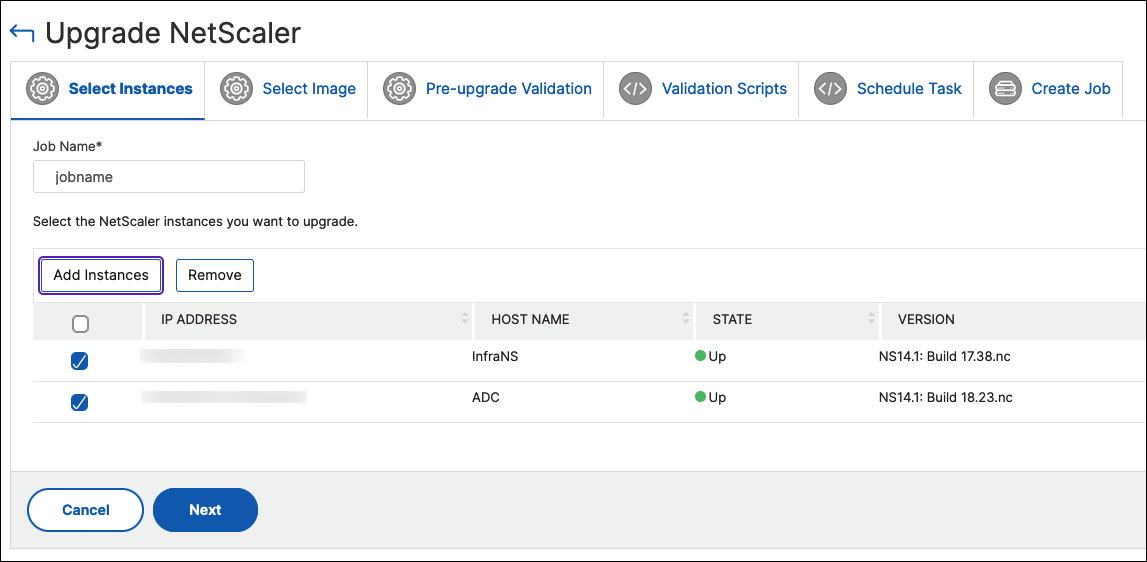1147x562 pixels.
Task: Open the Create Job tab label
Action: (1071, 89)
